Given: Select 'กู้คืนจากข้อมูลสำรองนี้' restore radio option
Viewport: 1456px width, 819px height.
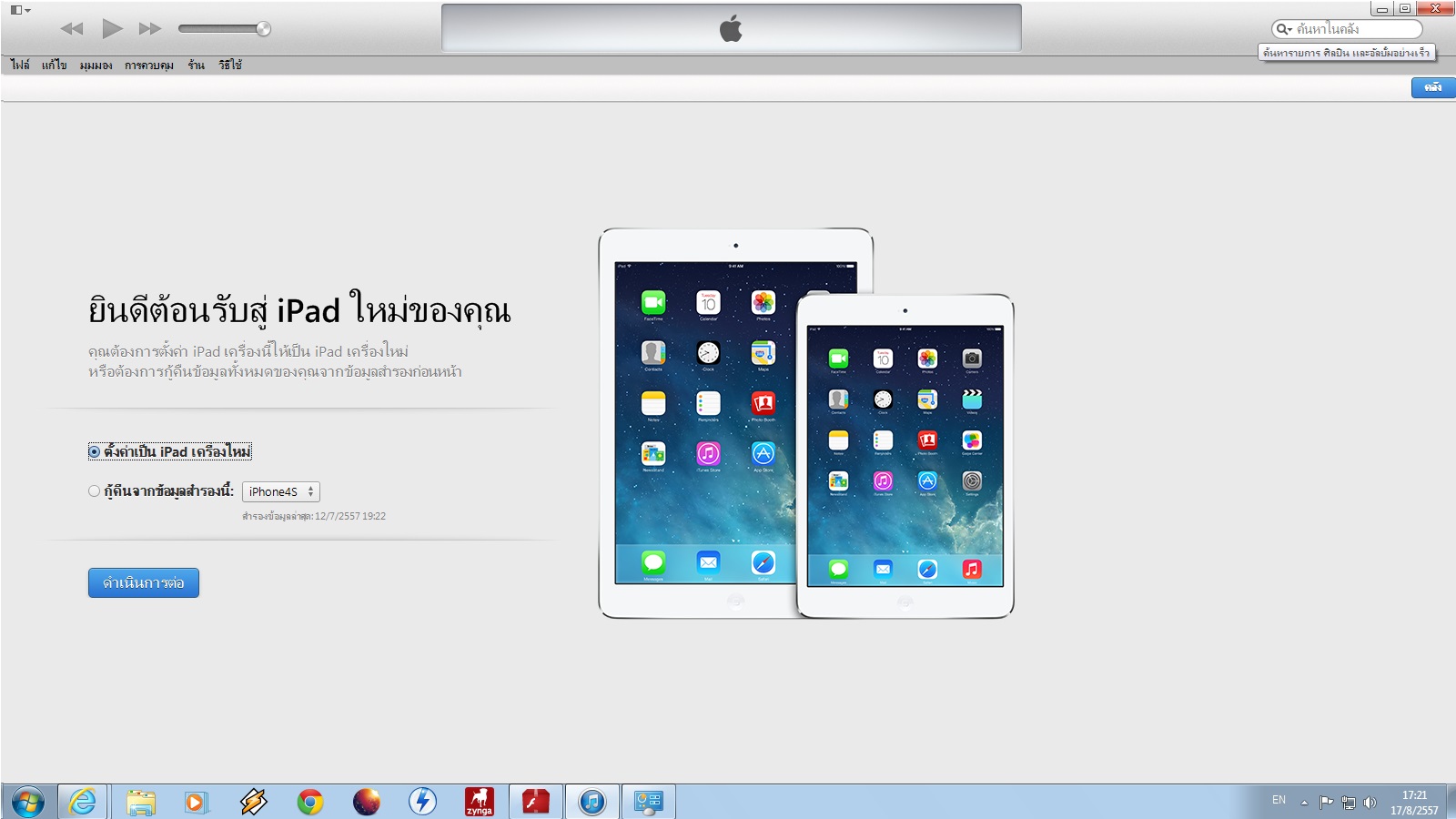Looking at the screenshot, I should [161, 491].
